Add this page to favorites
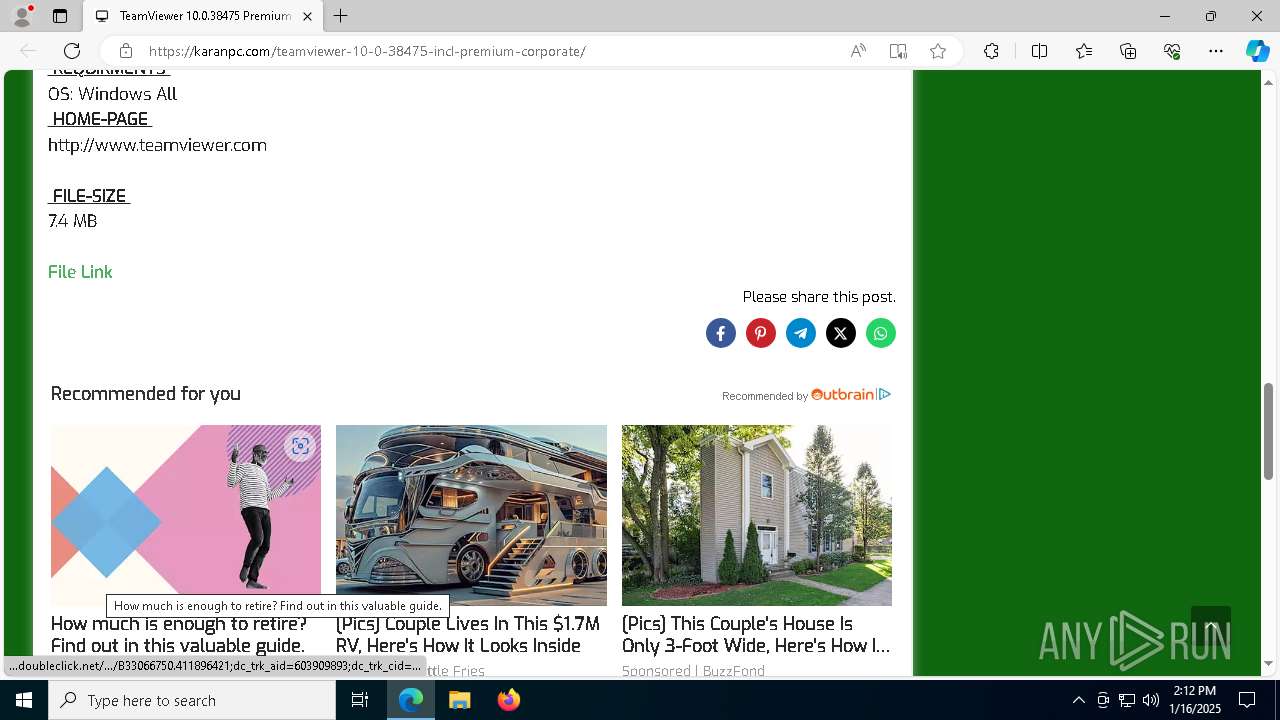Viewport: 1280px width, 720px height. [x=938, y=51]
